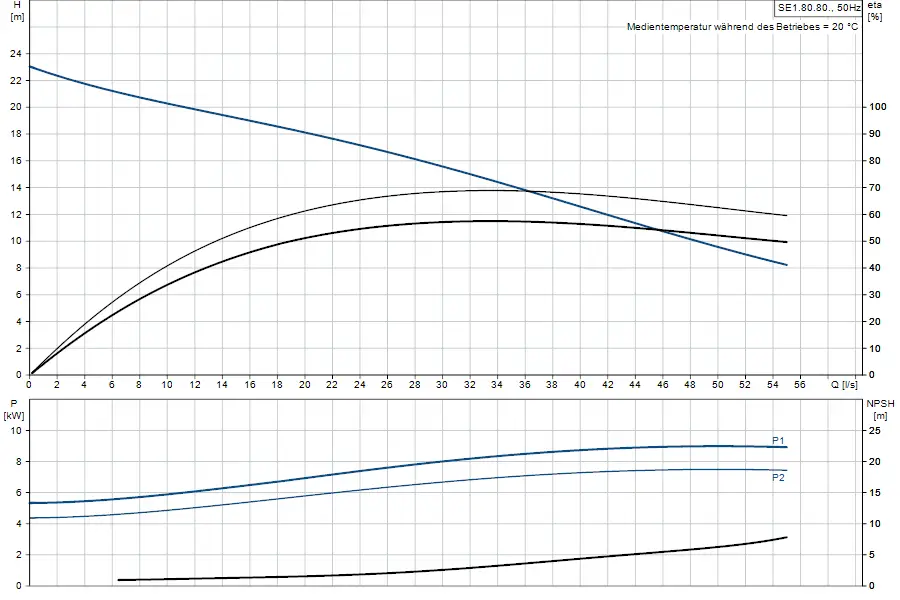This screenshot has width=900, height=600.
Task: Click the 14 tick on the H axis
Action: [15, 188]
